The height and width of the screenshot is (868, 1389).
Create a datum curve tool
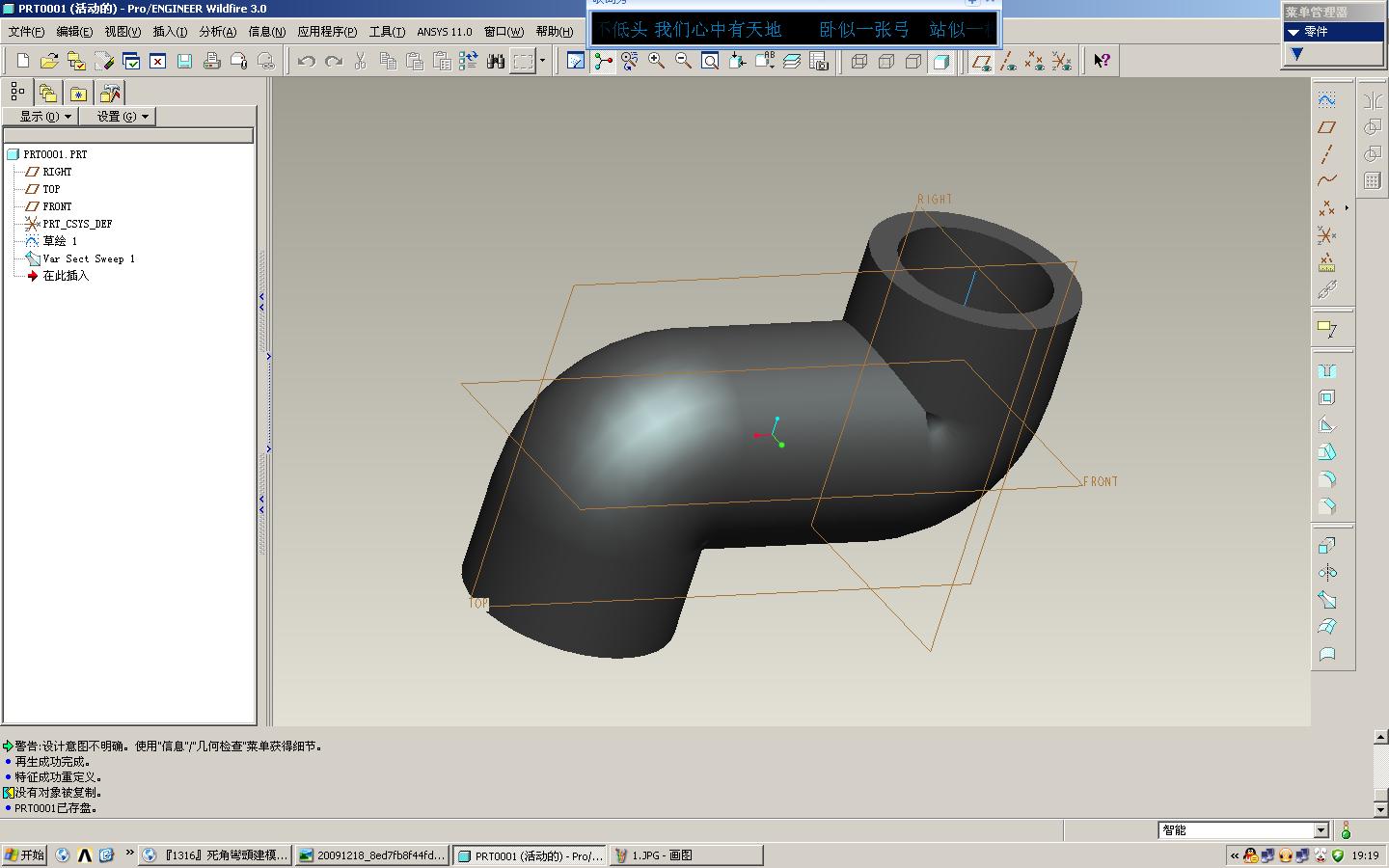(x=1327, y=180)
